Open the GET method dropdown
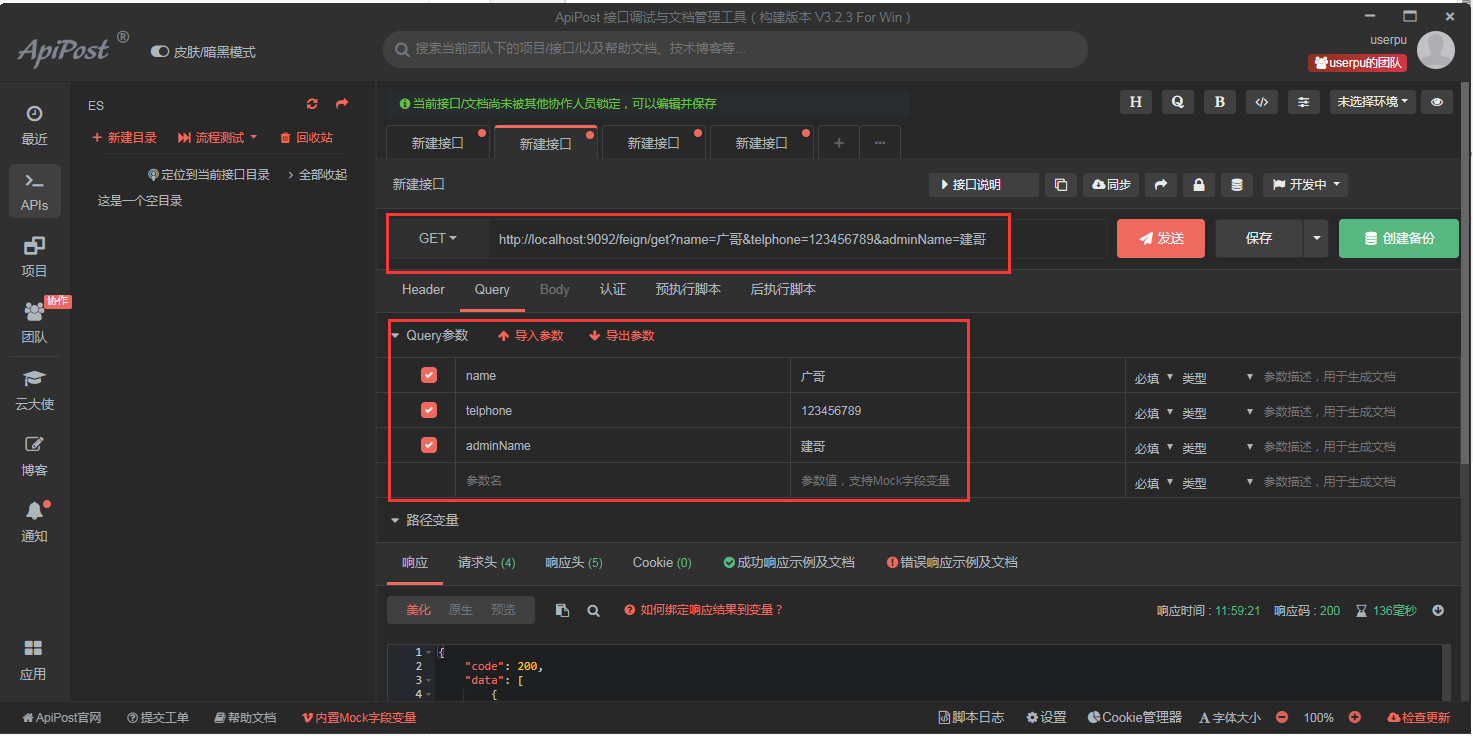Screen dimensions: 1473x736 [x=437, y=238]
